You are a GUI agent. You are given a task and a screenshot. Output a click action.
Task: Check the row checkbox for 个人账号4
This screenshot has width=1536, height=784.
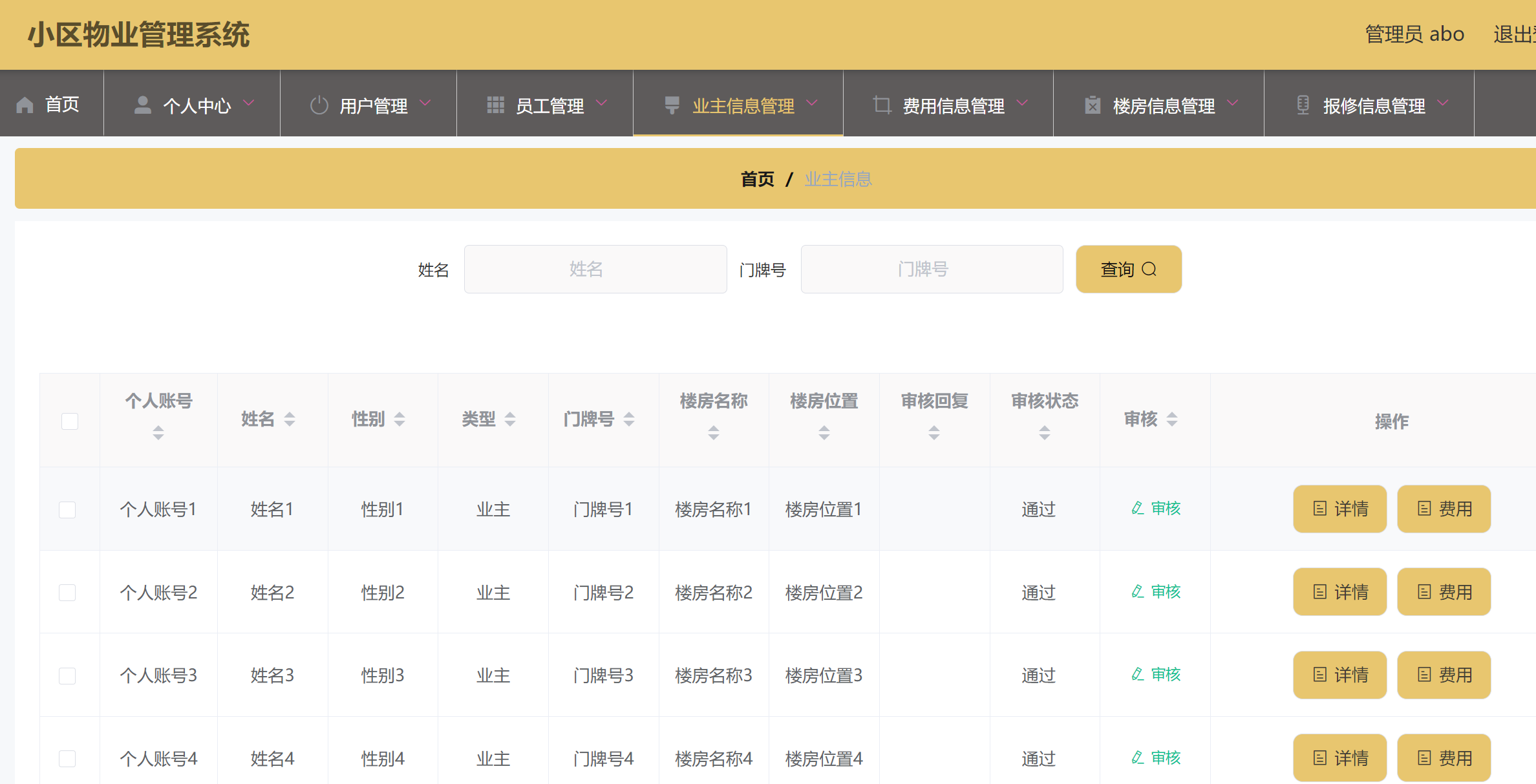tap(67, 758)
